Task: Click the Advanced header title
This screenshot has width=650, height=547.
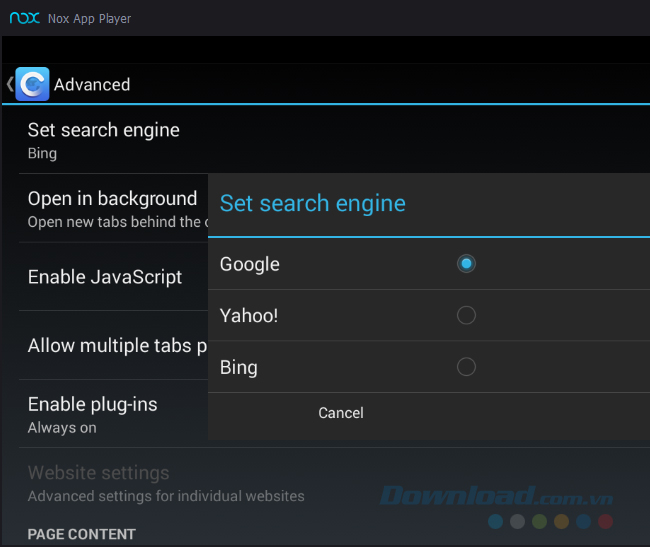Action: [x=92, y=85]
